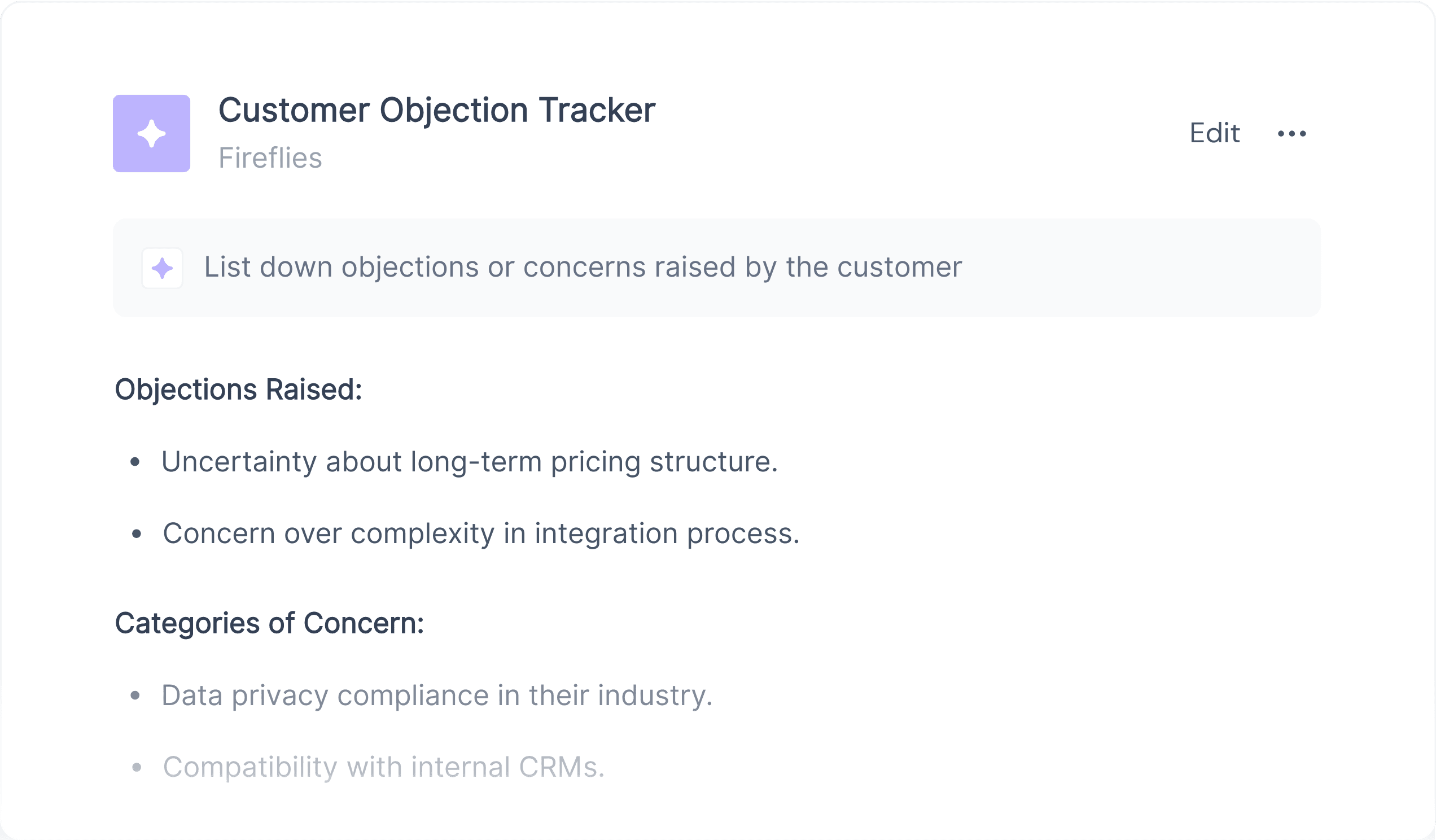
Task: Click the 'List down objections' prompt text
Action: click(x=583, y=267)
